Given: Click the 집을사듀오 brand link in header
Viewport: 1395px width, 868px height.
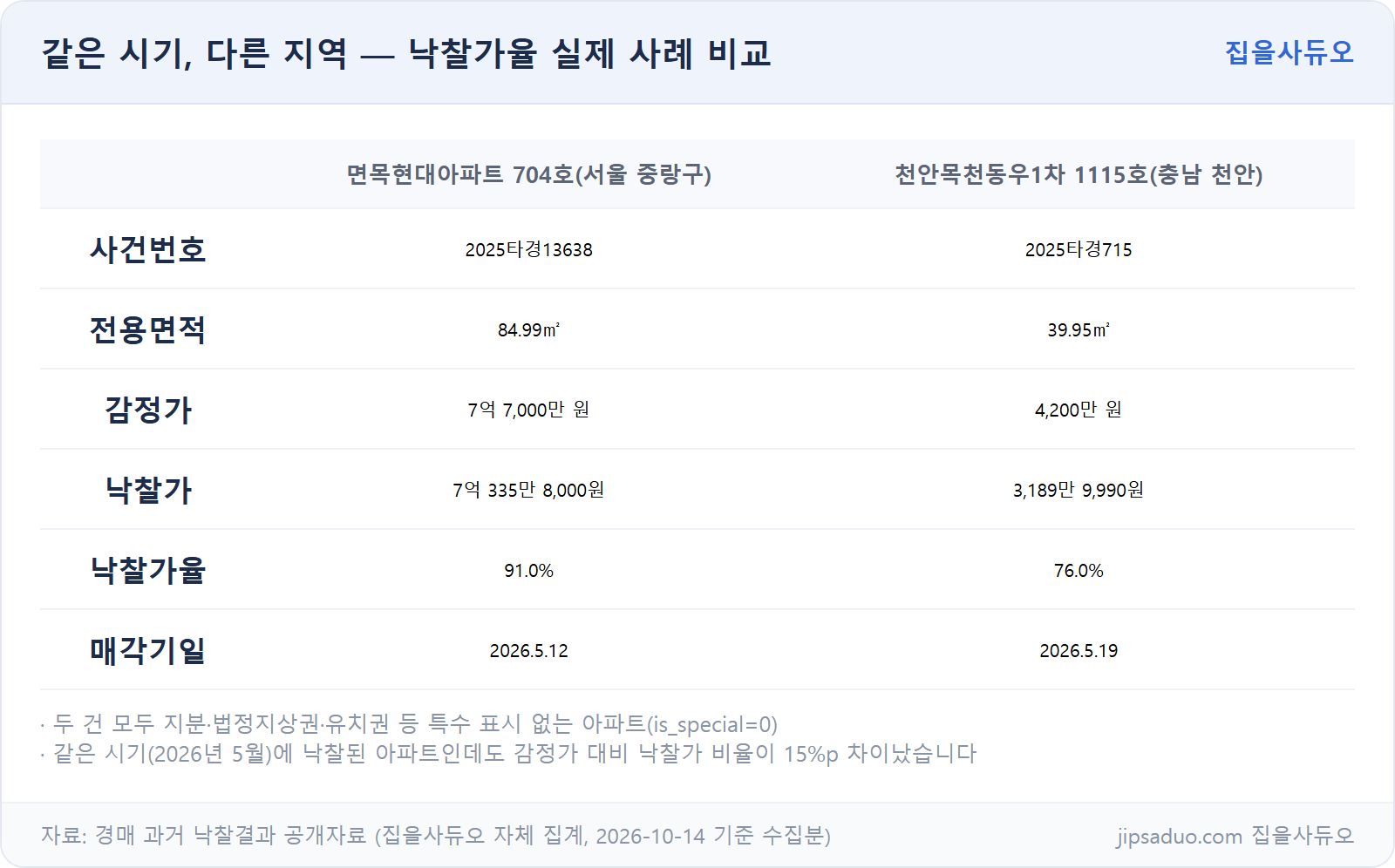Looking at the screenshot, I should pyautogui.click(x=1289, y=52).
